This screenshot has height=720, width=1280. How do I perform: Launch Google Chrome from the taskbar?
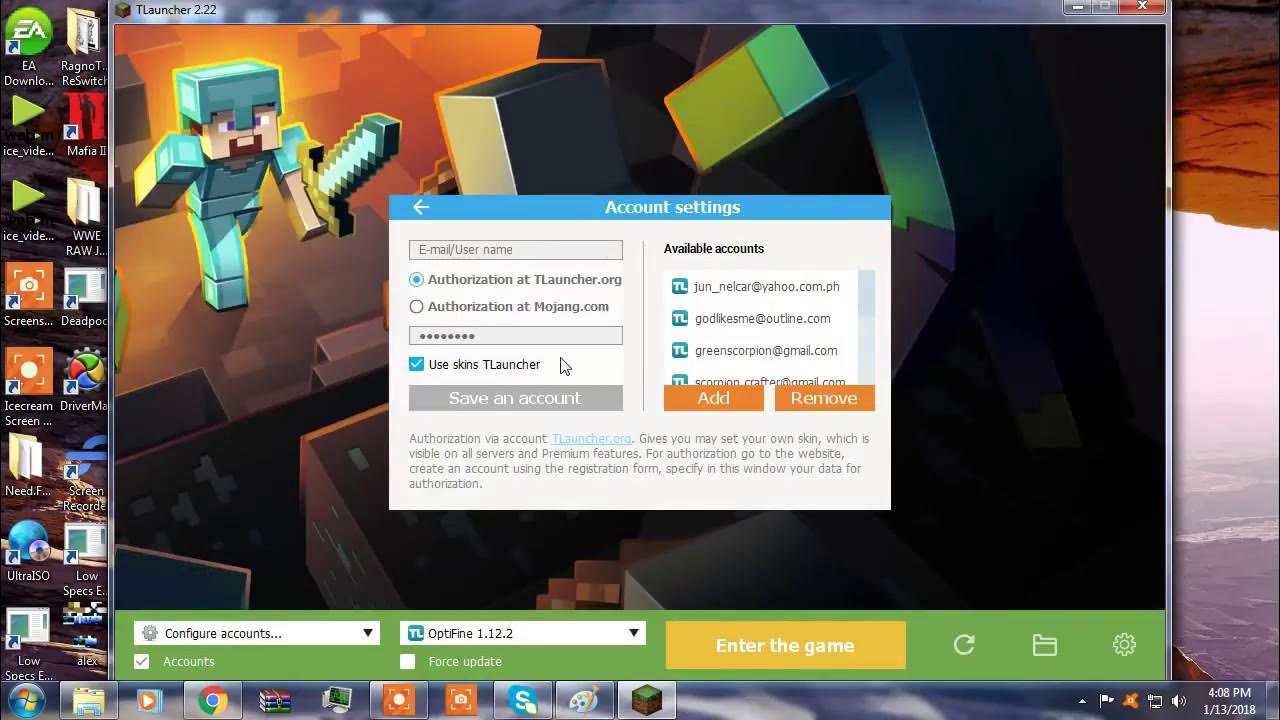tap(212, 700)
